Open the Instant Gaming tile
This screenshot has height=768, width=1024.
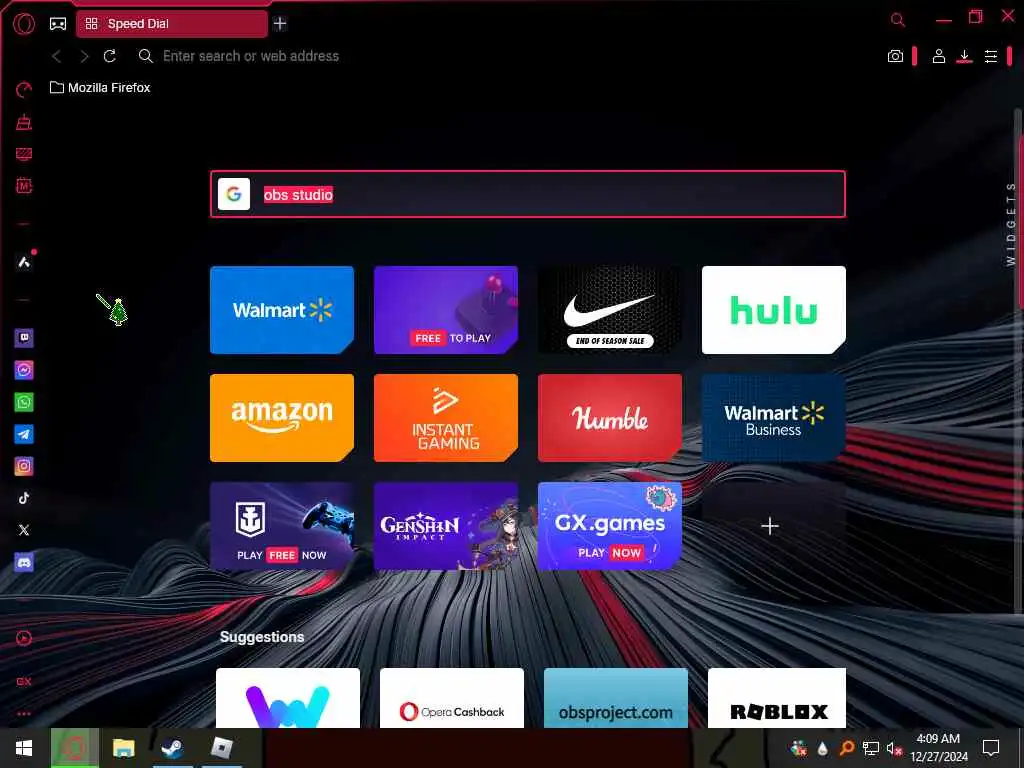[446, 418]
